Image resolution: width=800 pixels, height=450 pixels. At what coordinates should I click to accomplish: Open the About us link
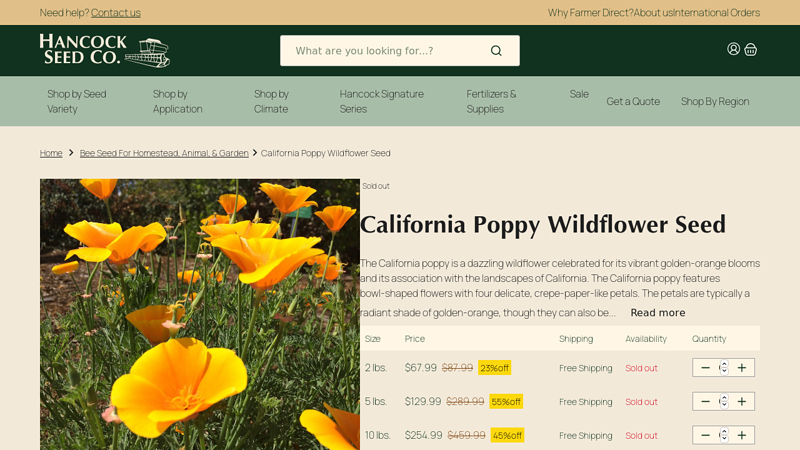653,13
